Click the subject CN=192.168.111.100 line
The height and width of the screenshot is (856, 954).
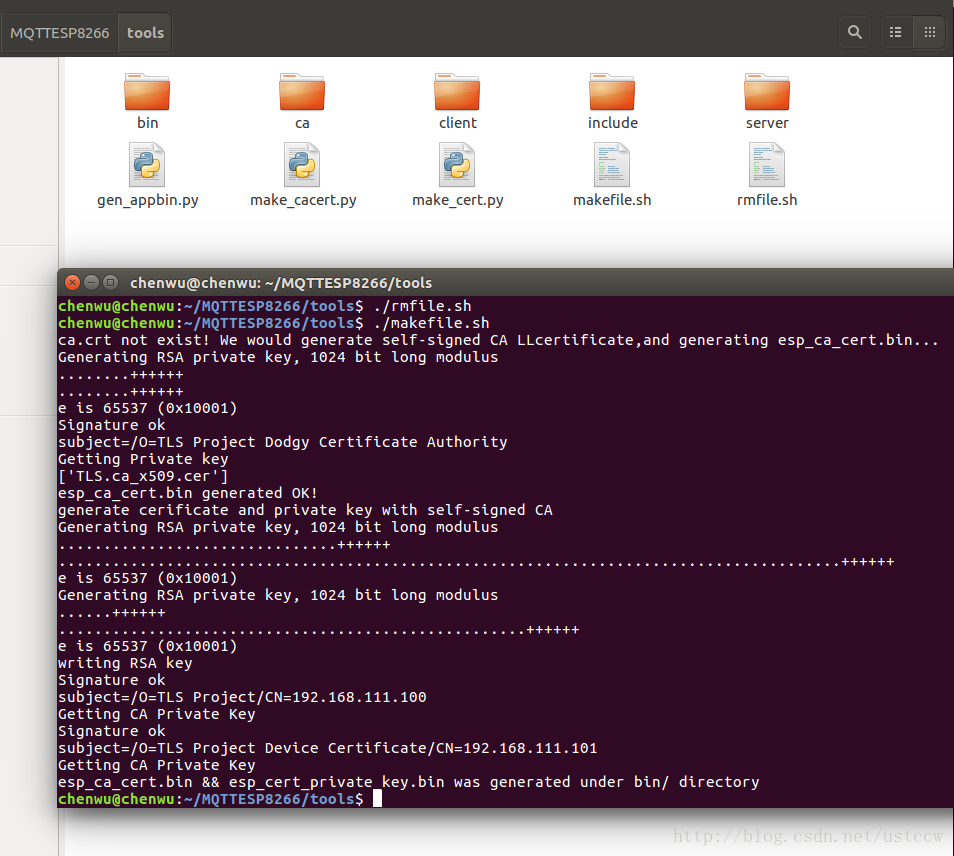pos(242,697)
